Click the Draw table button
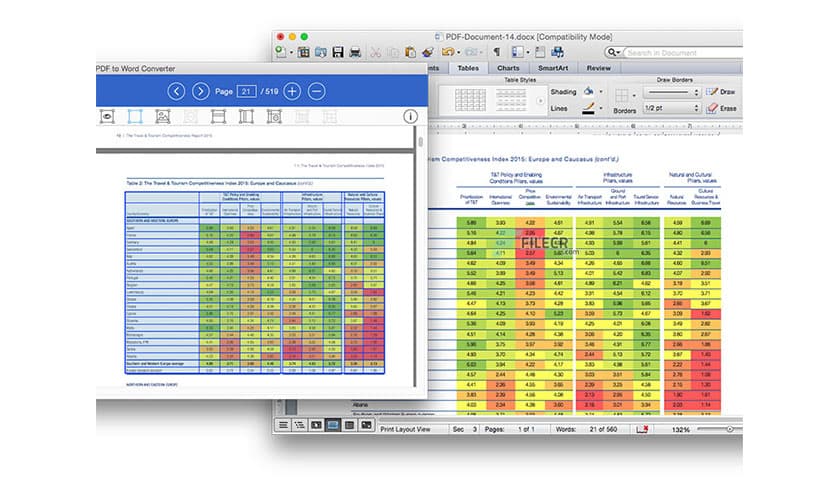Viewport: 836px width, 484px height. 721,92
